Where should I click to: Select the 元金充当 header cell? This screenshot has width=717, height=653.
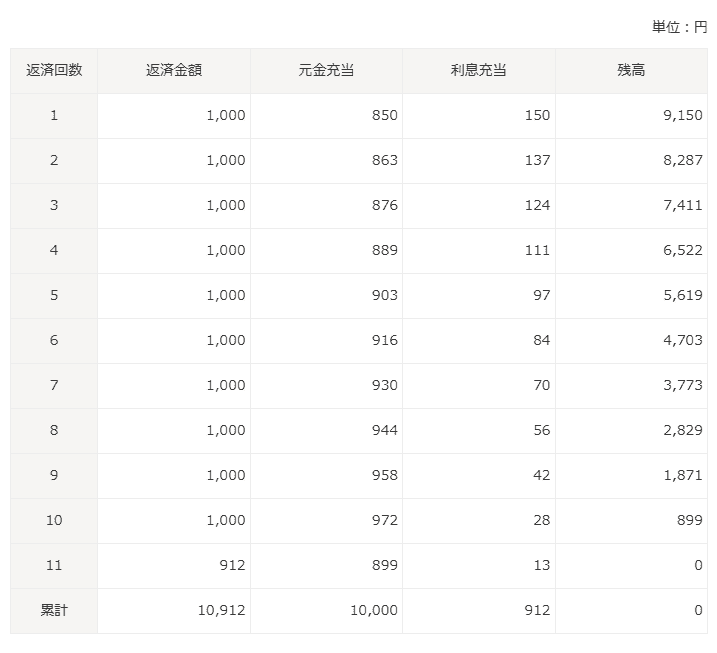click(326, 70)
